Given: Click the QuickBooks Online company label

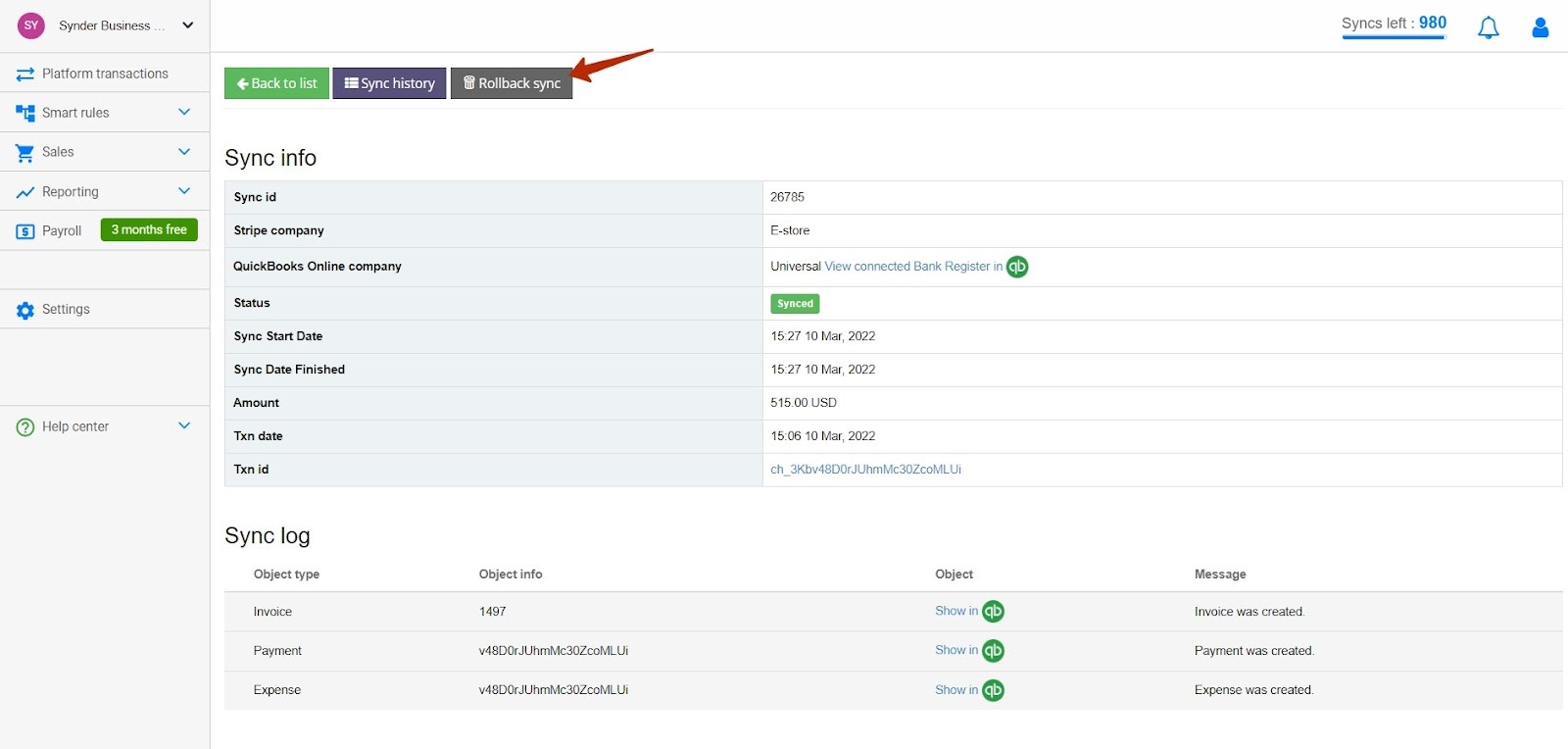Looking at the screenshot, I should [x=318, y=266].
